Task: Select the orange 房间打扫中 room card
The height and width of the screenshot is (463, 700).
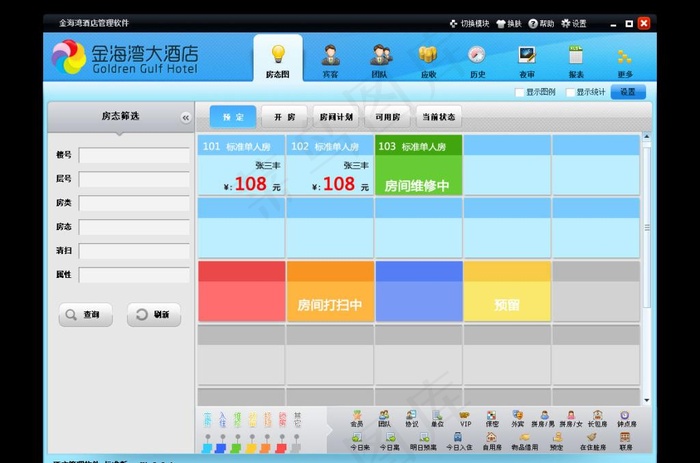Action: (330, 291)
